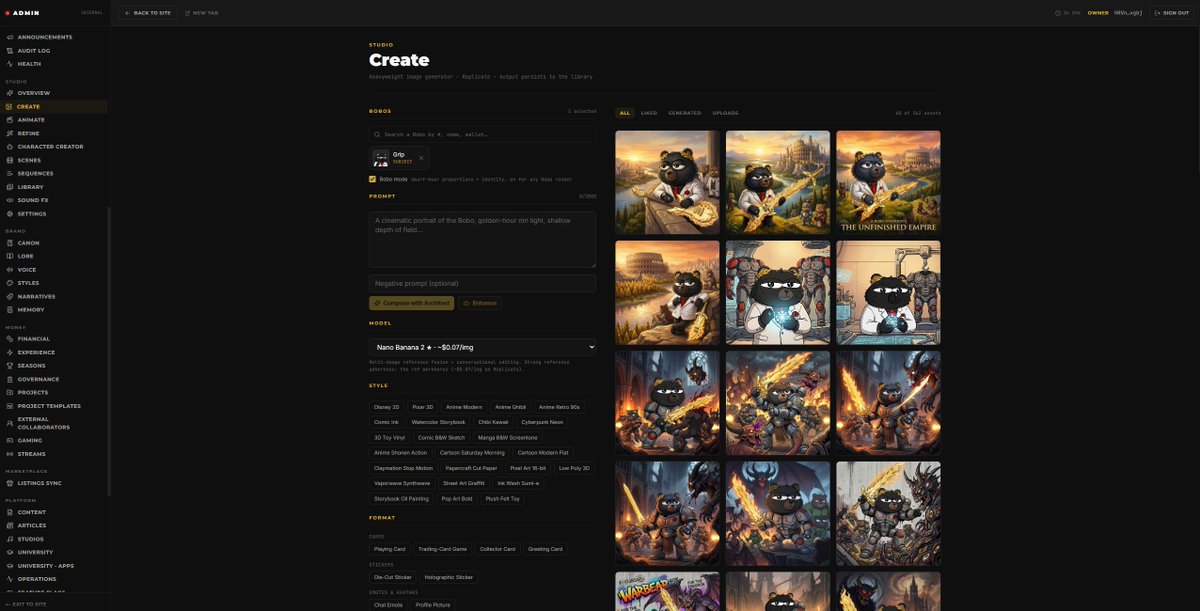1200x611 pixels.
Task: Toggle the Trading-Card Game format chip
Action: coord(443,549)
